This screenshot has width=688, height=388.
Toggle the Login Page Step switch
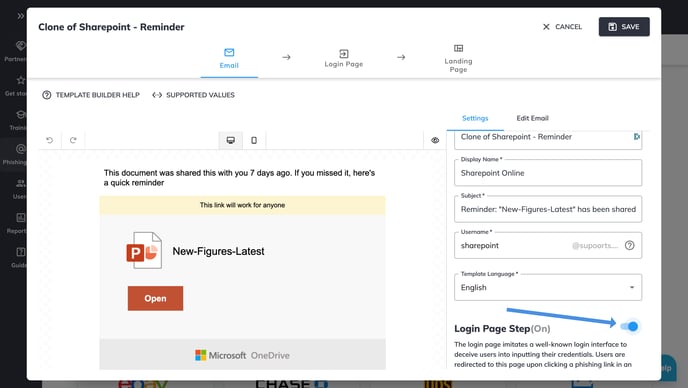[630, 326]
